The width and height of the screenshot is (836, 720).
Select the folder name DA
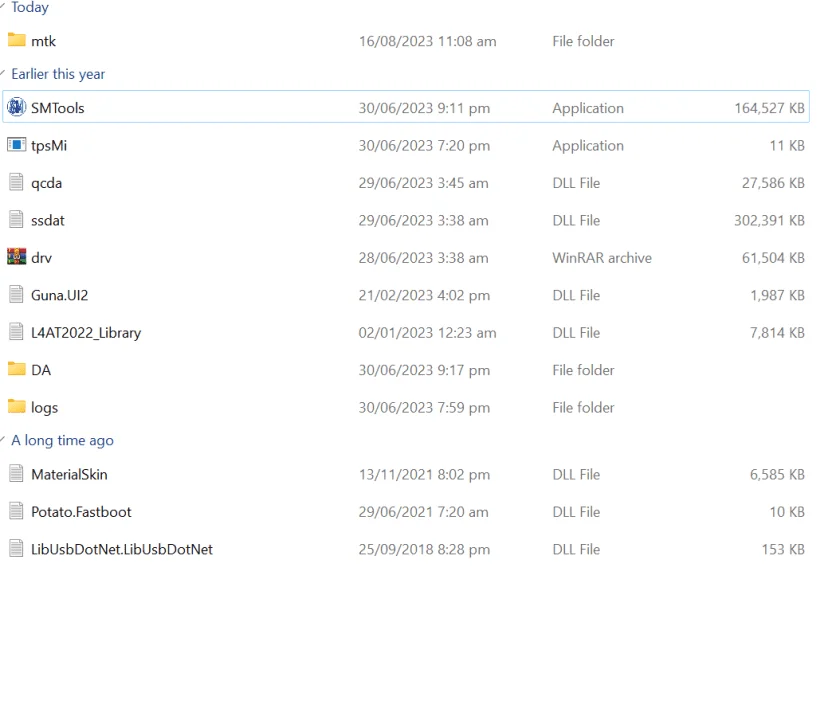click(x=41, y=370)
